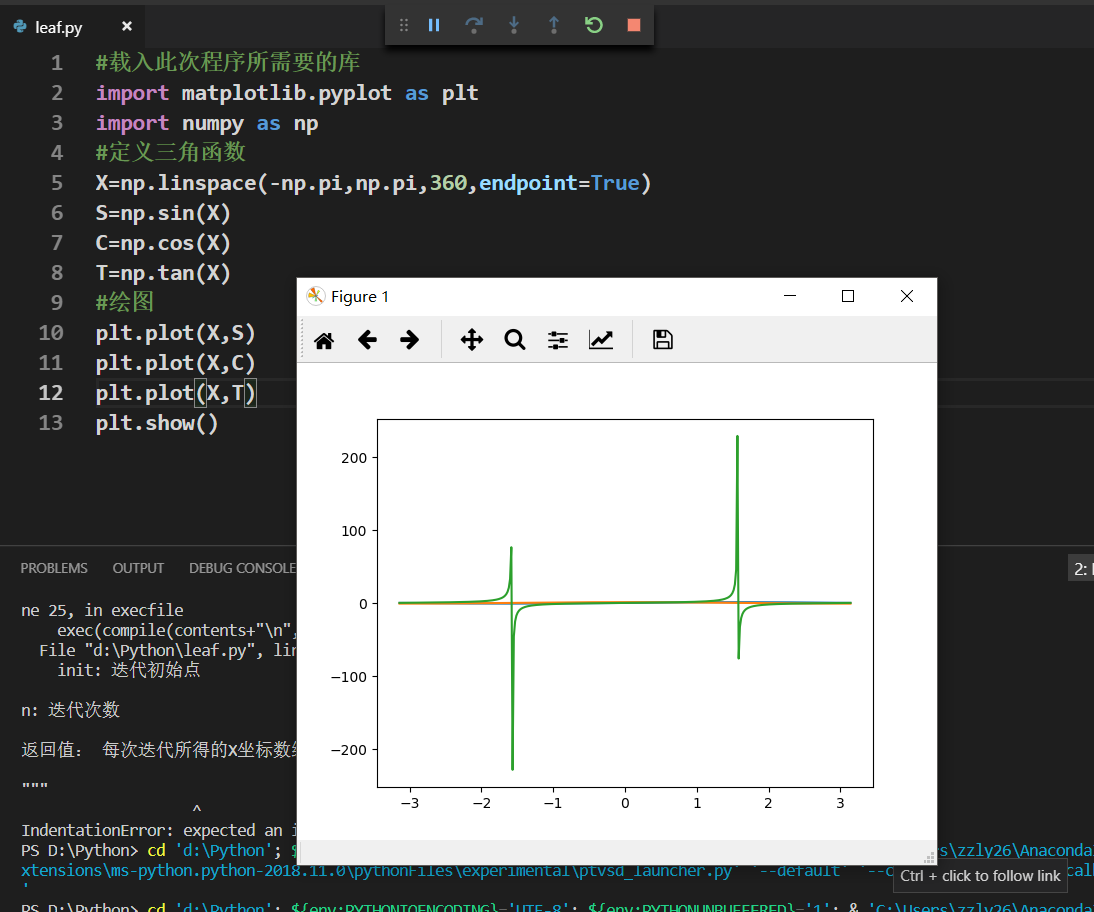The height and width of the screenshot is (912, 1094).
Task: Click the matplotlib icon in Figure title bar
Action: click(316, 296)
